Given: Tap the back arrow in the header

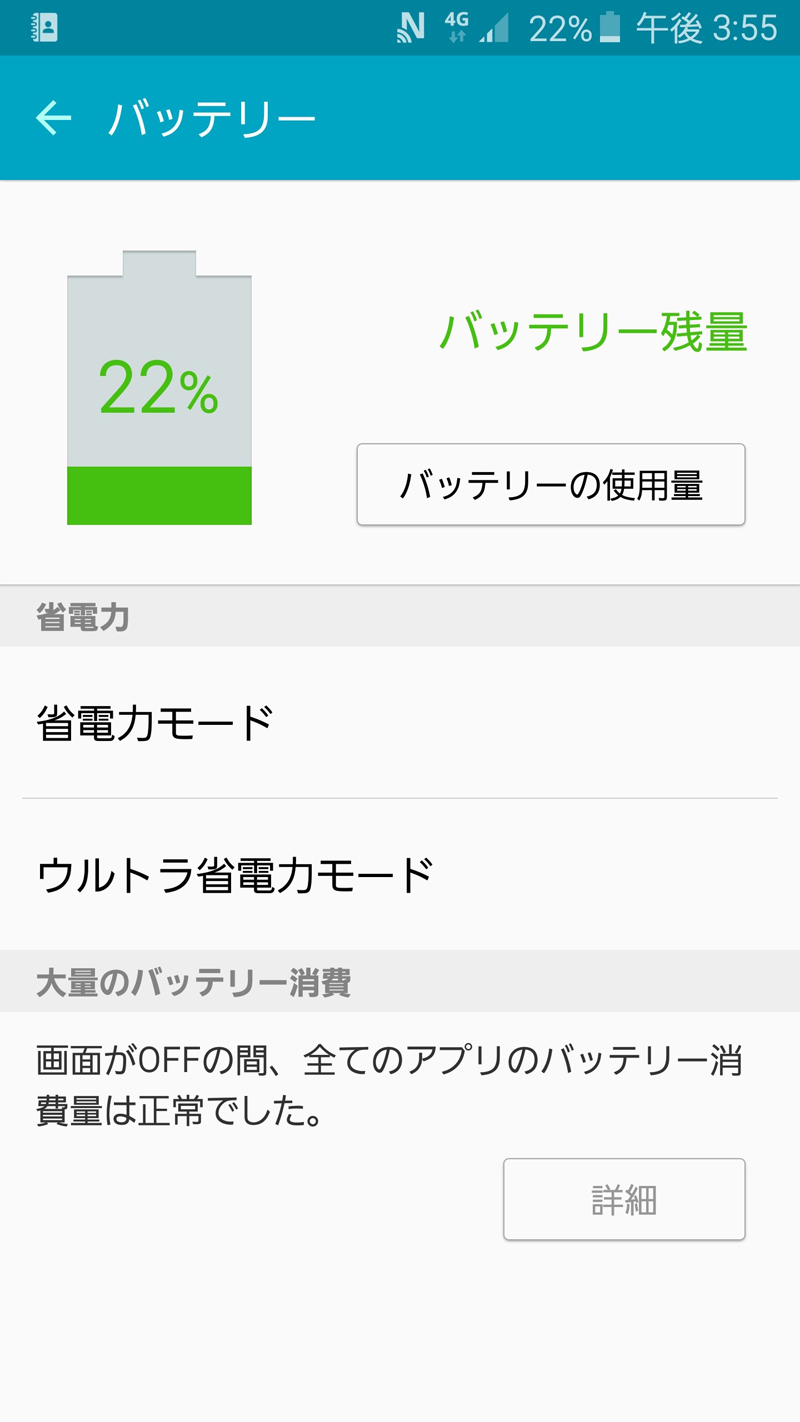Looking at the screenshot, I should click(x=54, y=118).
